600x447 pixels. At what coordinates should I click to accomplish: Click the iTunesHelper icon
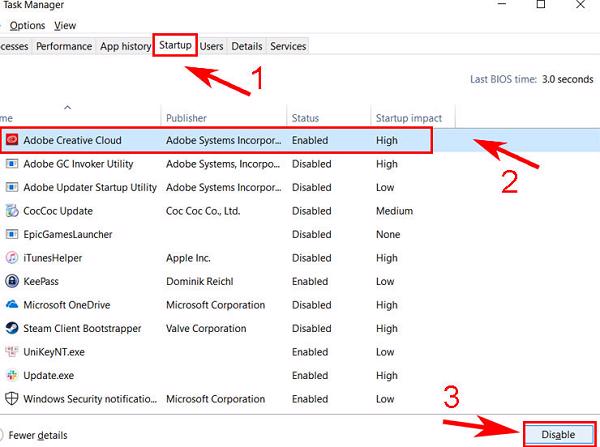pyautogui.click(x=12, y=258)
